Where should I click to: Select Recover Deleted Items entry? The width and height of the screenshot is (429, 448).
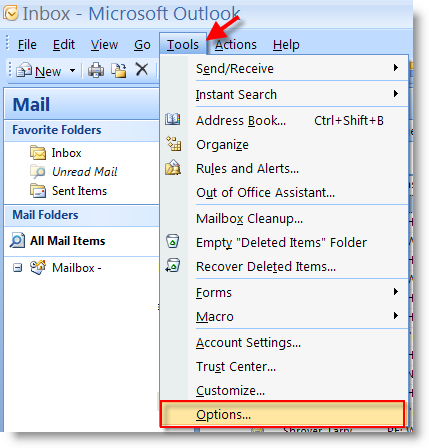284,266
